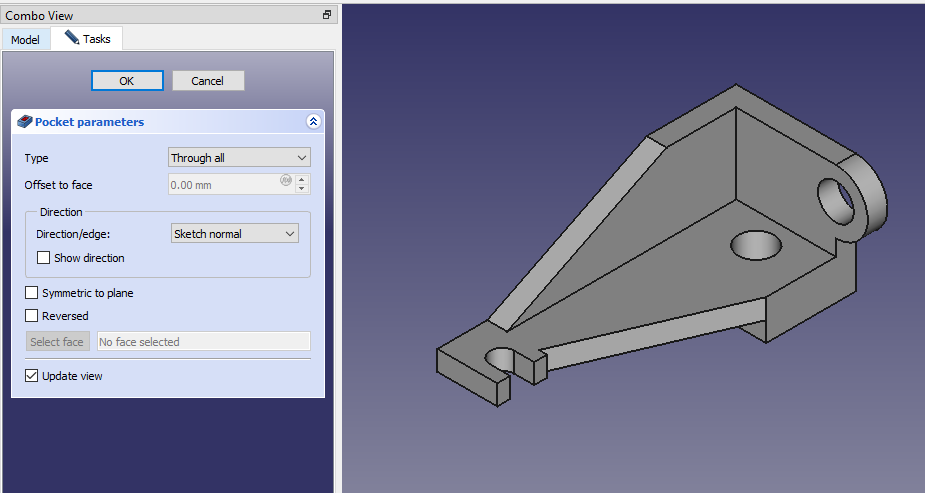The image size is (925, 493).
Task: Tick the Reversed checkbox
Action: coord(32,316)
